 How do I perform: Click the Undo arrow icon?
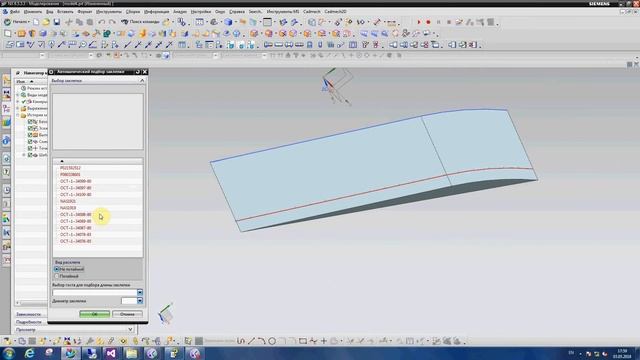pyautogui.click(x=101, y=22)
